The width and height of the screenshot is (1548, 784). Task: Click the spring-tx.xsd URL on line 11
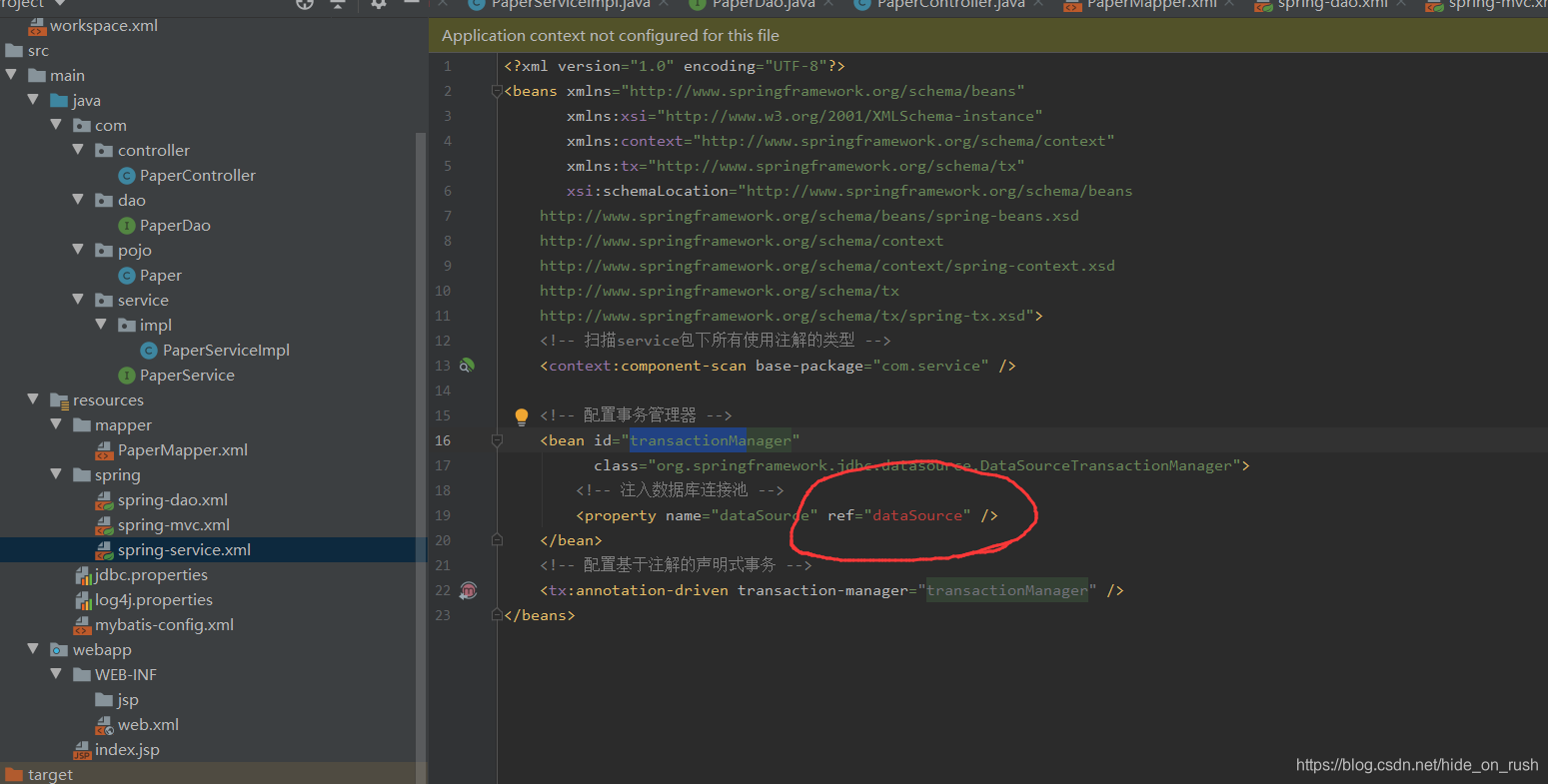(x=782, y=316)
